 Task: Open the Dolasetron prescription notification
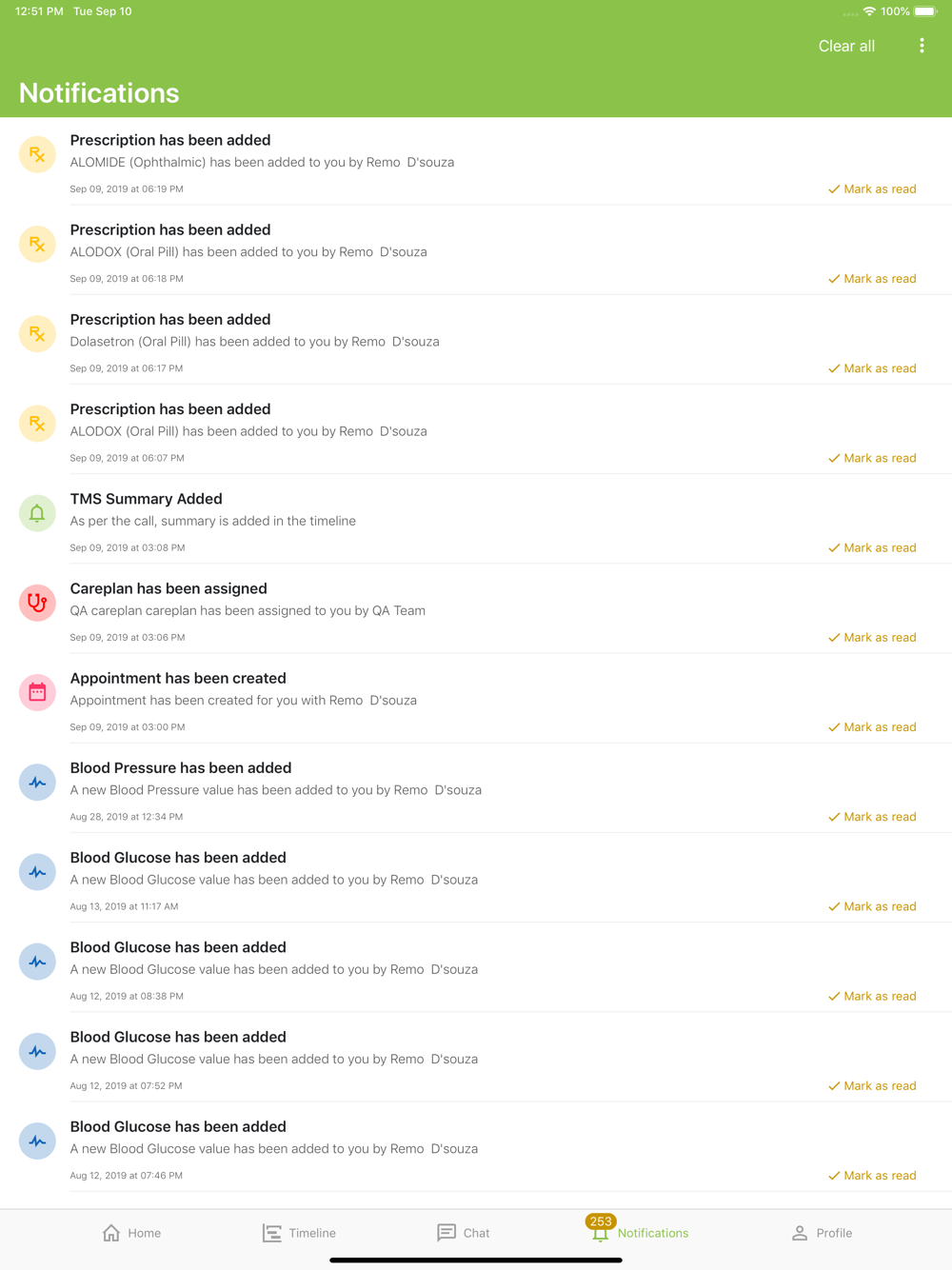click(x=476, y=340)
